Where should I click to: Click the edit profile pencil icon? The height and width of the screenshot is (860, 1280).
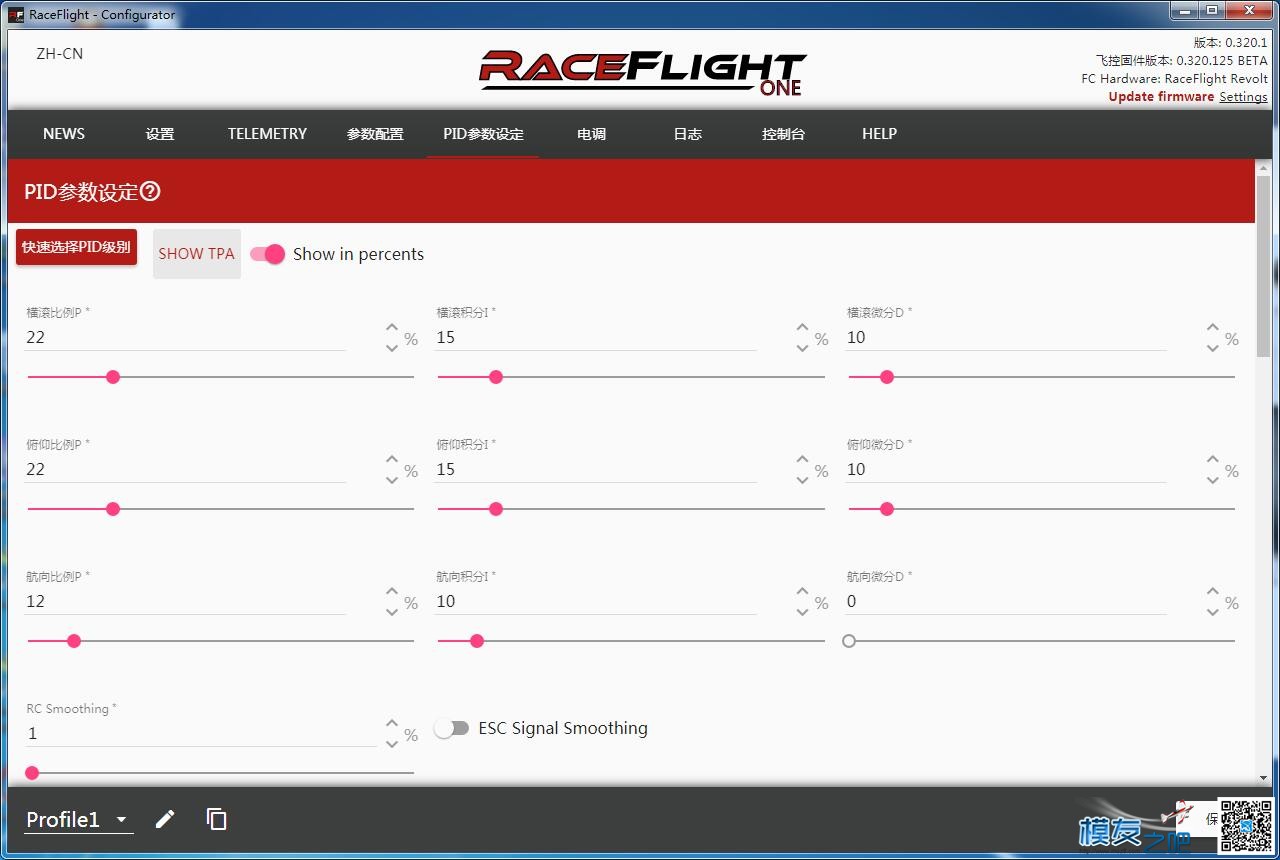(165, 819)
